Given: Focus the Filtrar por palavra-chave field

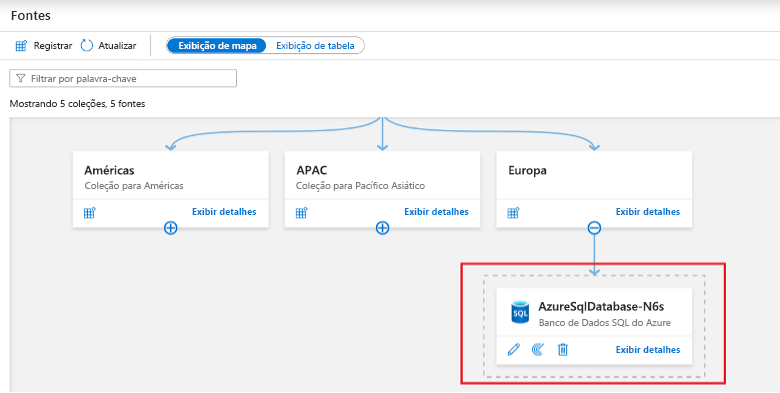Looking at the screenshot, I should click(x=123, y=79).
